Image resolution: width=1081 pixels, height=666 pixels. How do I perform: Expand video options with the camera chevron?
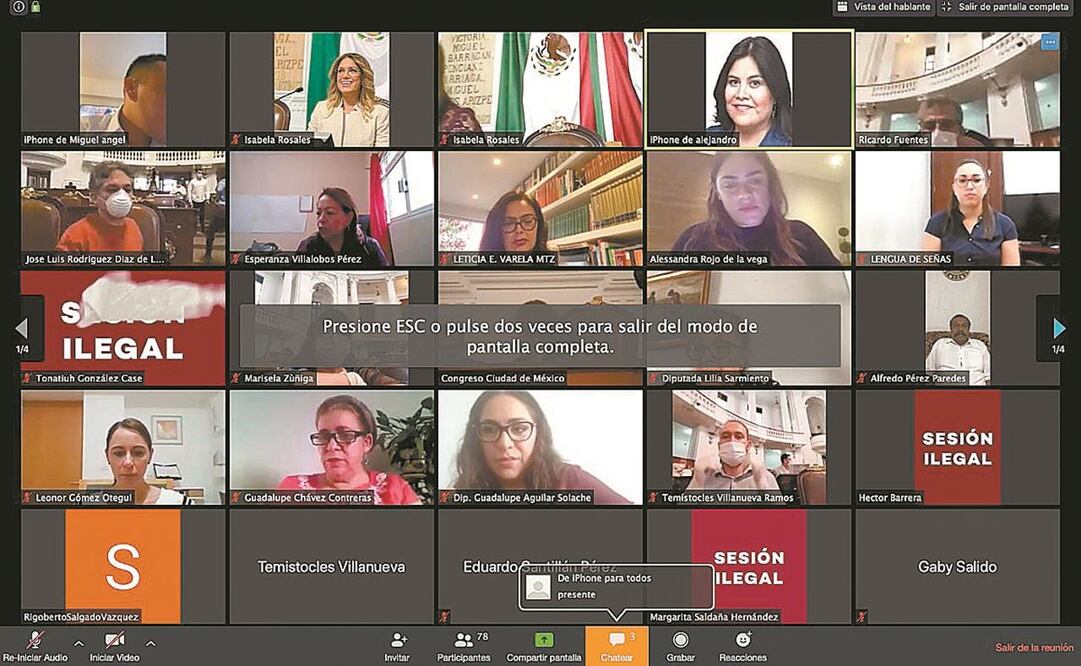click(151, 643)
